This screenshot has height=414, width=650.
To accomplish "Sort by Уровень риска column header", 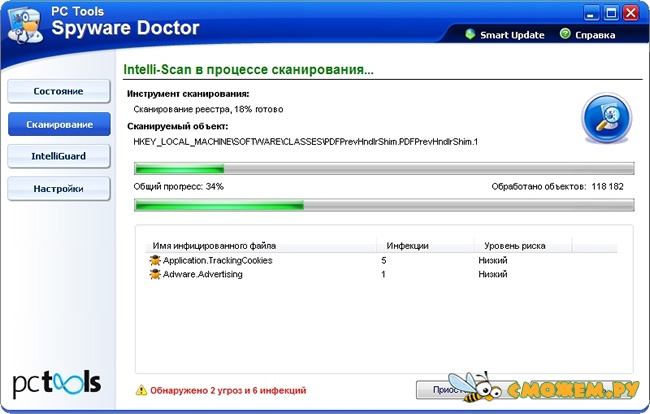I will coord(523,246).
